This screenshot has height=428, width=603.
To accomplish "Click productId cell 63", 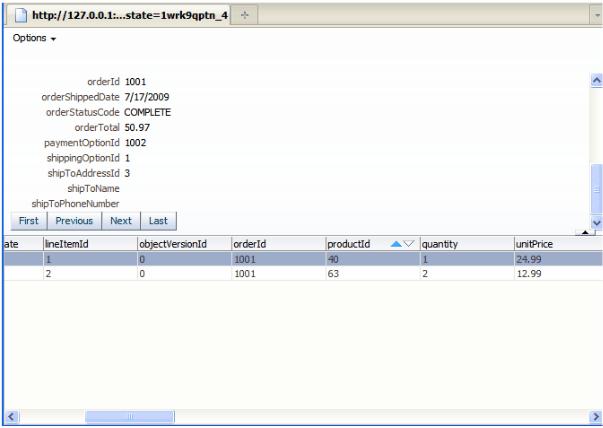I will [x=373, y=274].
